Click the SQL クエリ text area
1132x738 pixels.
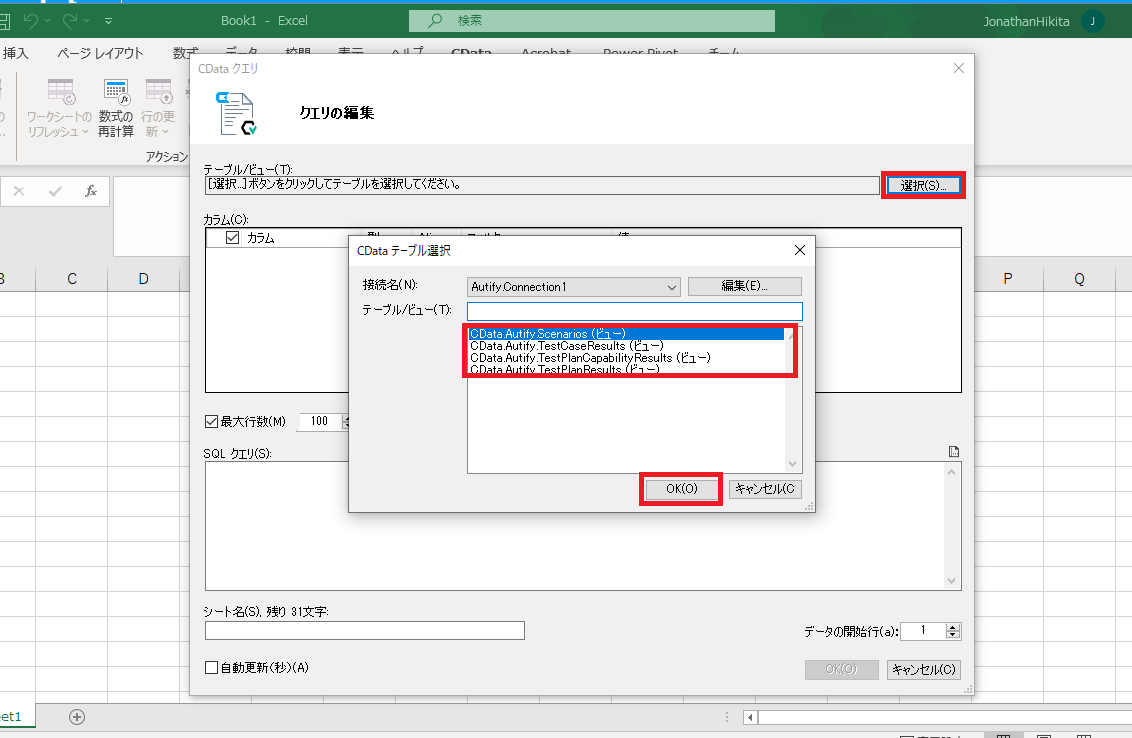click(x=575, y=526)
